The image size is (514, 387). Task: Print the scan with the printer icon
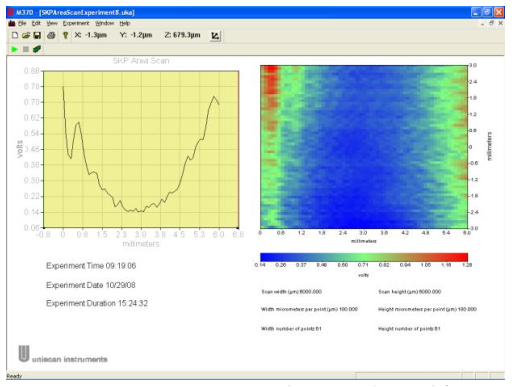pyautogui.click(x=51, y=35)
